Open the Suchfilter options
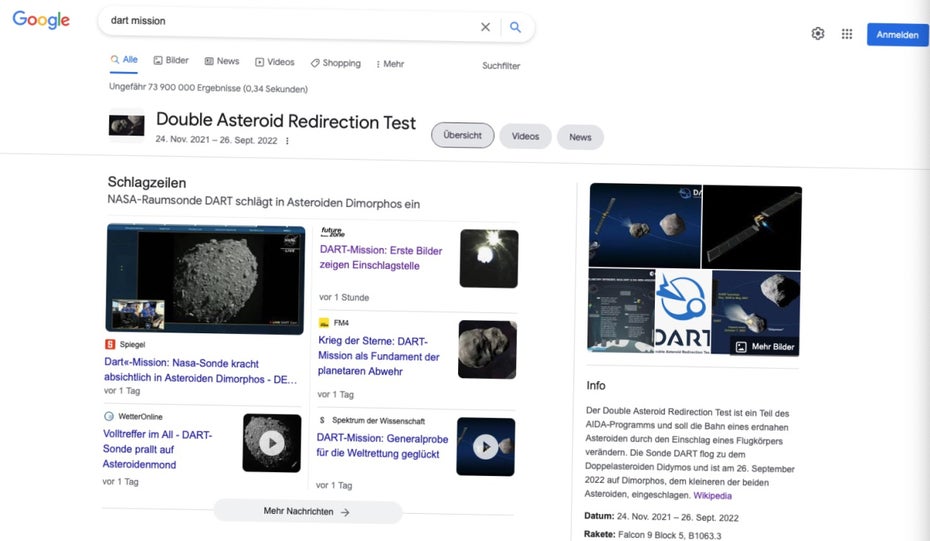The image size is (930, 541). 501,66
